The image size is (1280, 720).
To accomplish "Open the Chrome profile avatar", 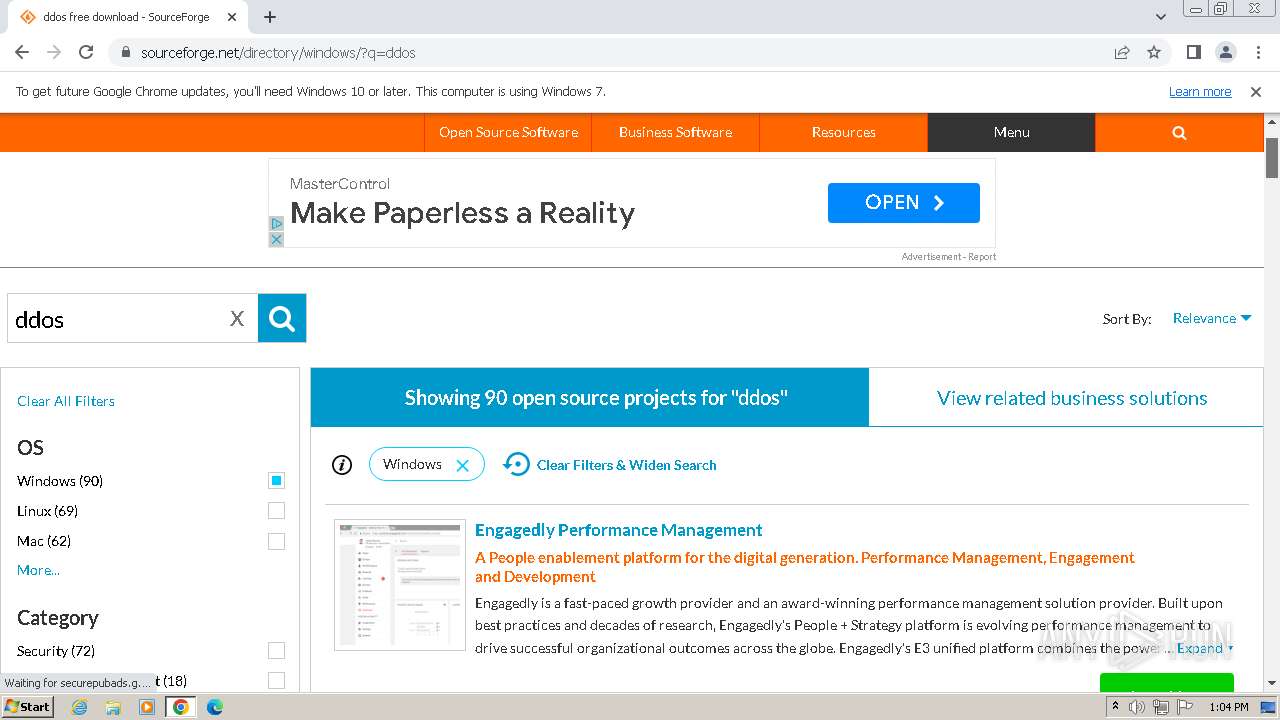I will point(1225,52).
